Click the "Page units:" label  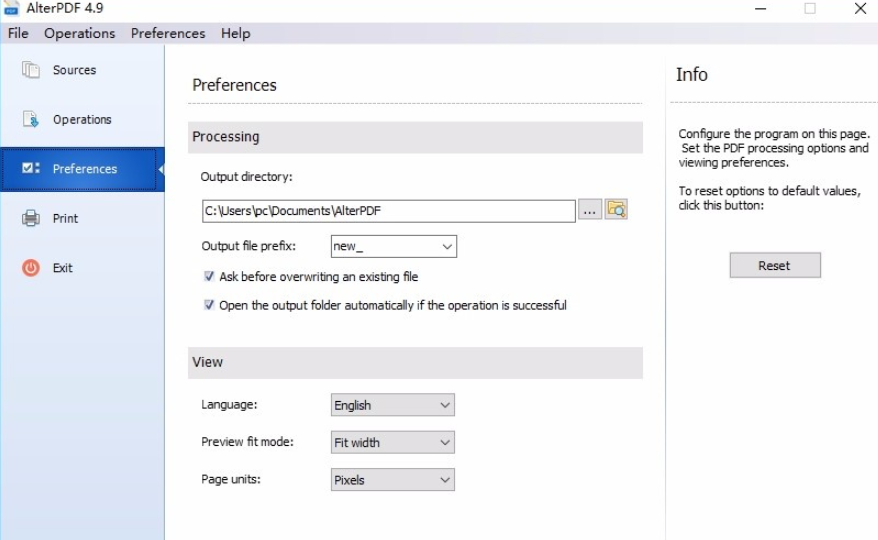tap(231, 480)
